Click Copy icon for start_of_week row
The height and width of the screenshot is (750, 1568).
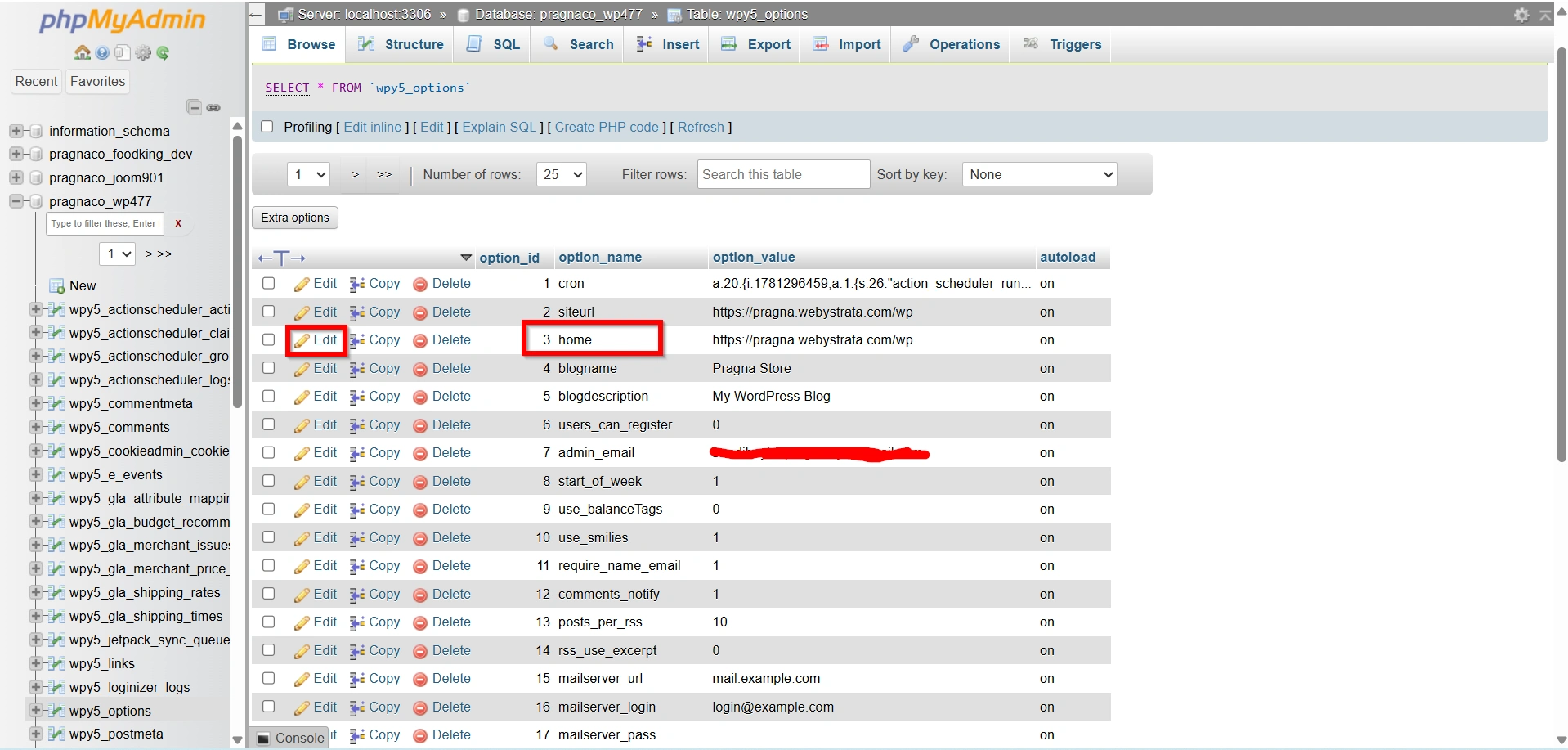pyautogui.click(x=357, y=482)
